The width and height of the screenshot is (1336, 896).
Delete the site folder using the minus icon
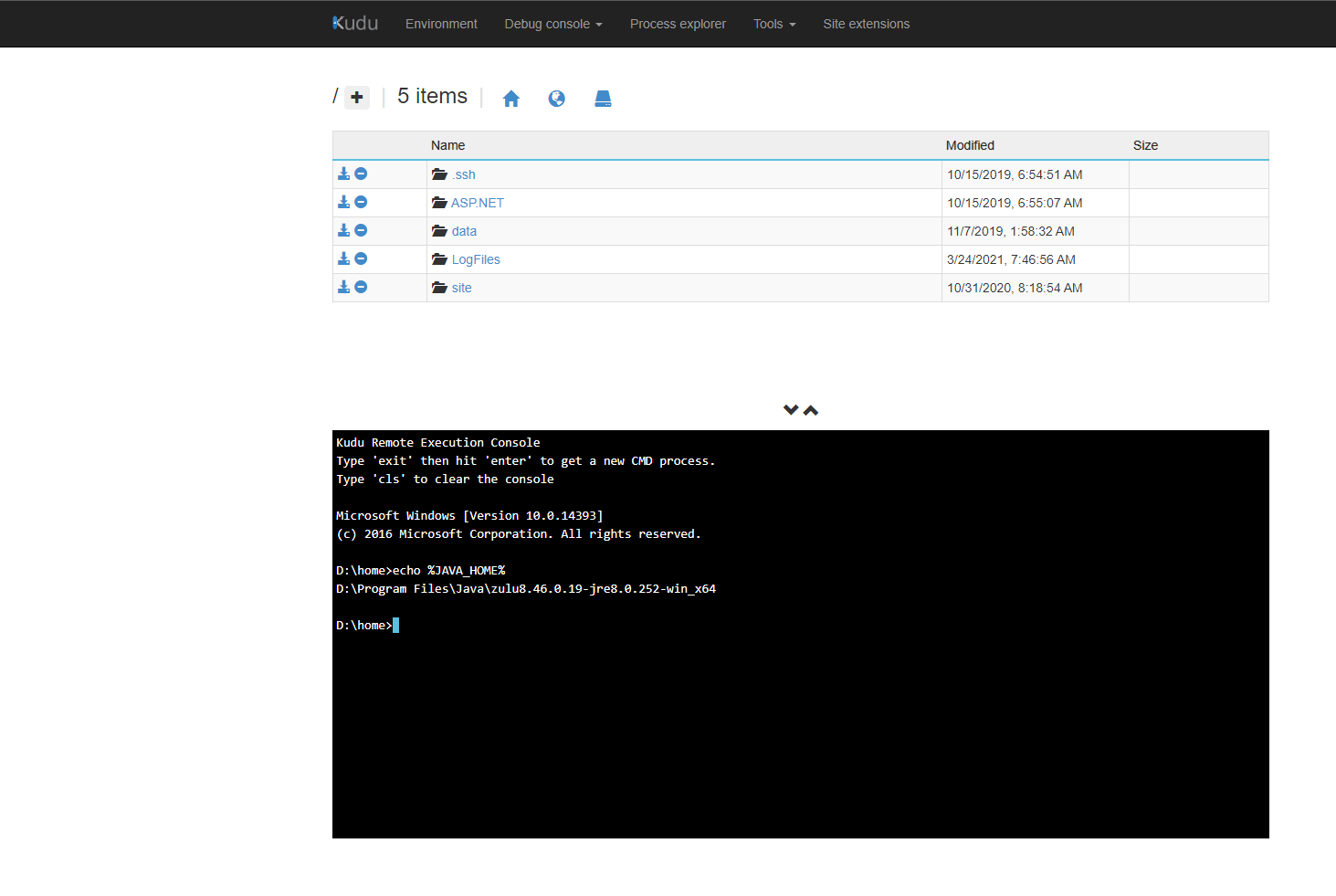(x=361, y=286)
